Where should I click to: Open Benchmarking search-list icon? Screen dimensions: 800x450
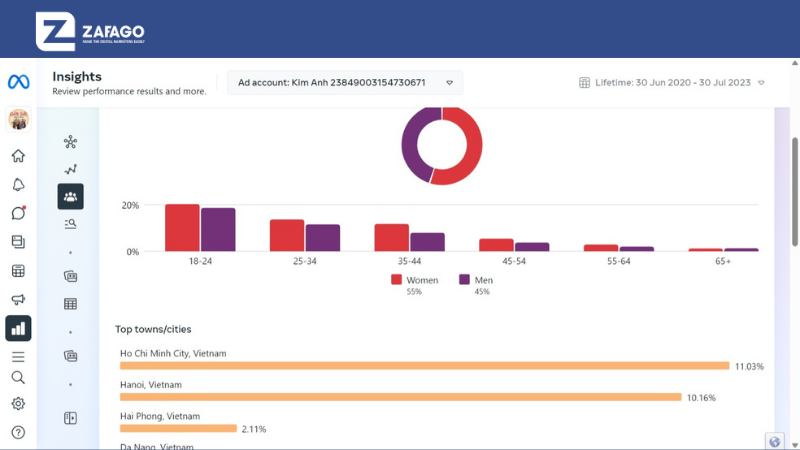click(x=70, y=223)
